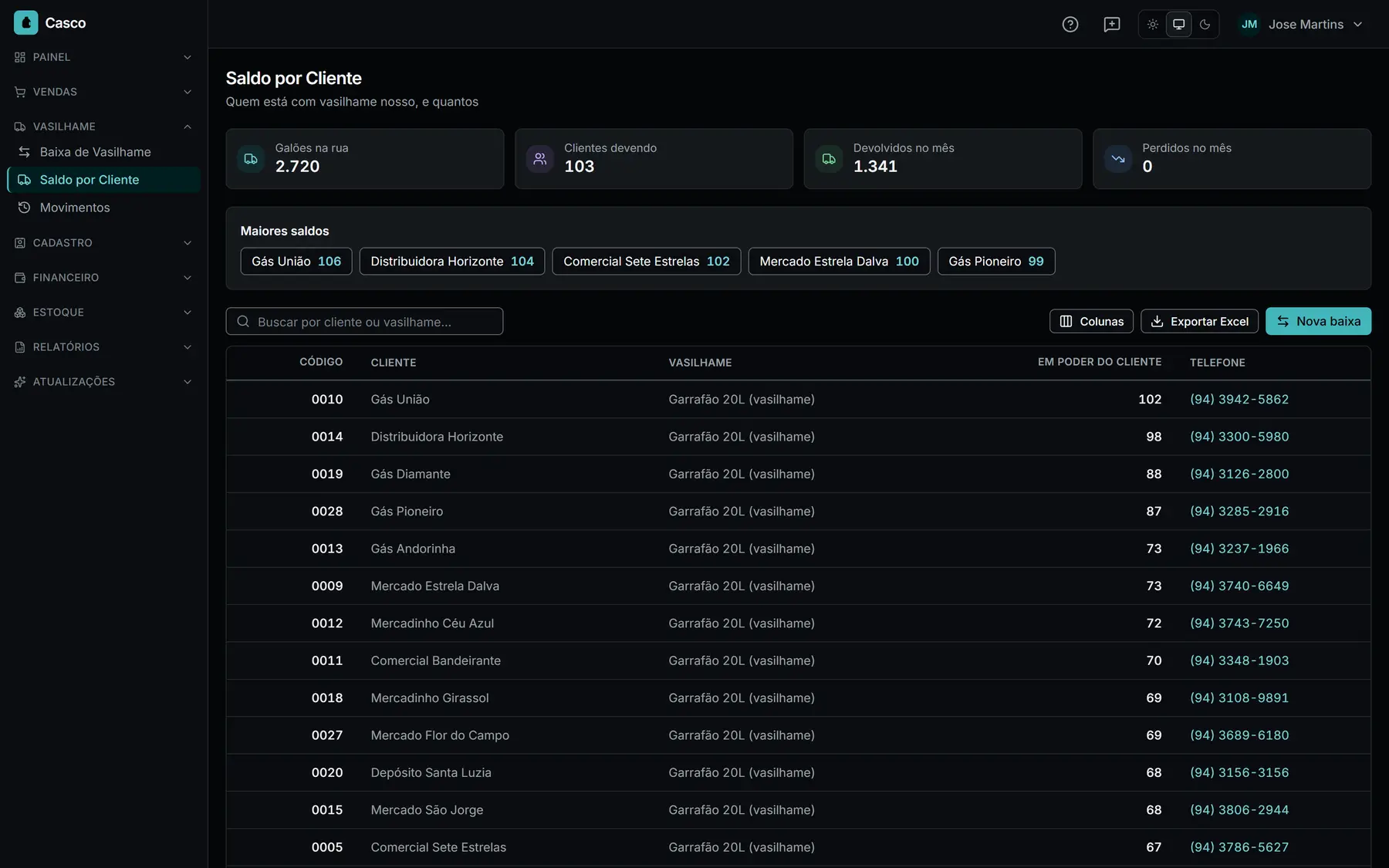Switch to light theme sun toggle
Viewport: 1389px width, 868px height.
(x=1152, y=24)
